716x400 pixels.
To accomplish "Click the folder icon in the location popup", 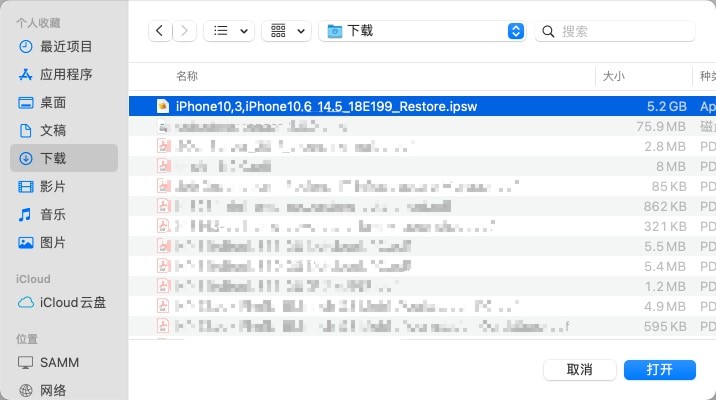I will (x=335, y=32).
